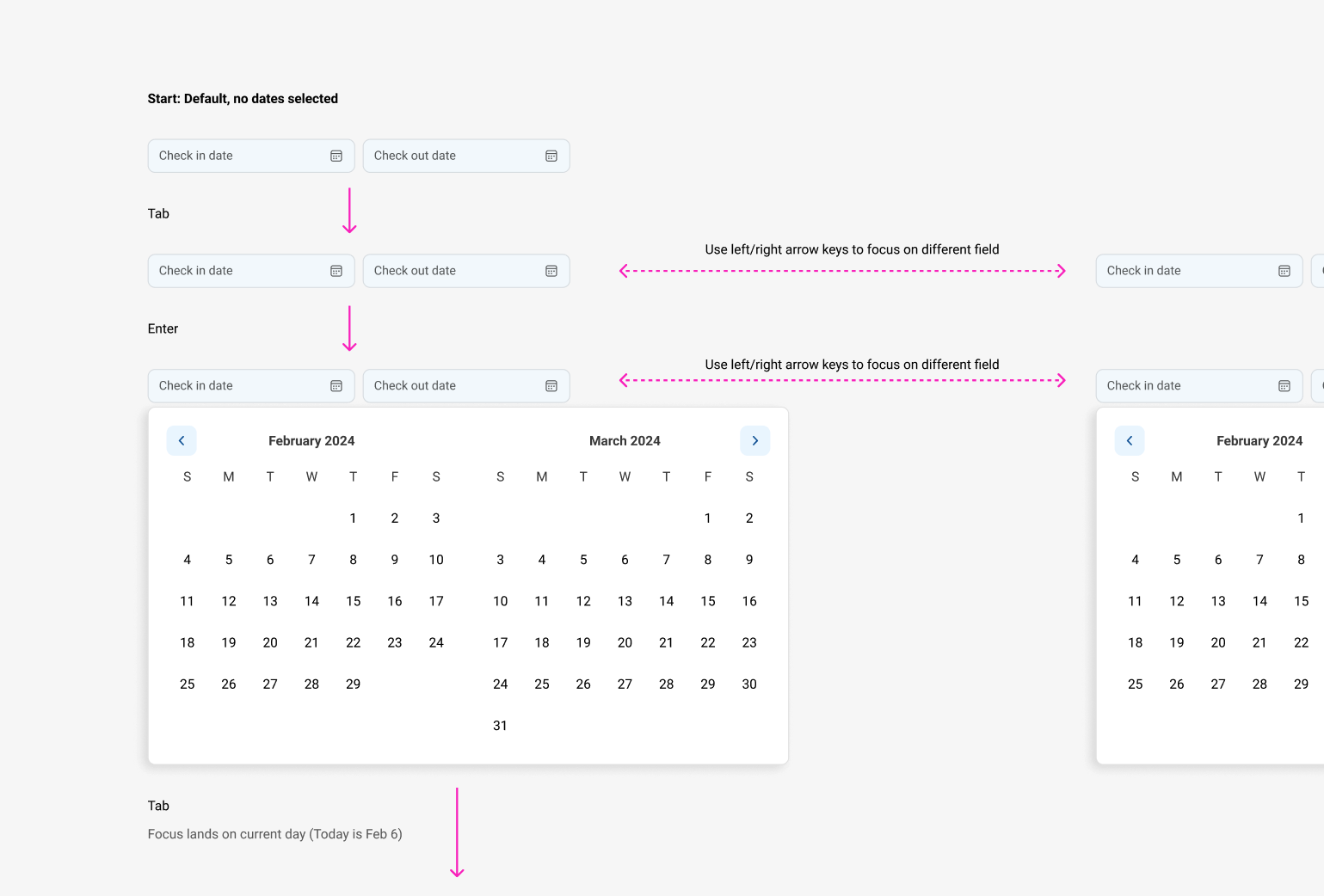The height and width of the screenshot is (896, 1324).
Task: Focus the topmost Check in date field
Action: pos(237,156)
